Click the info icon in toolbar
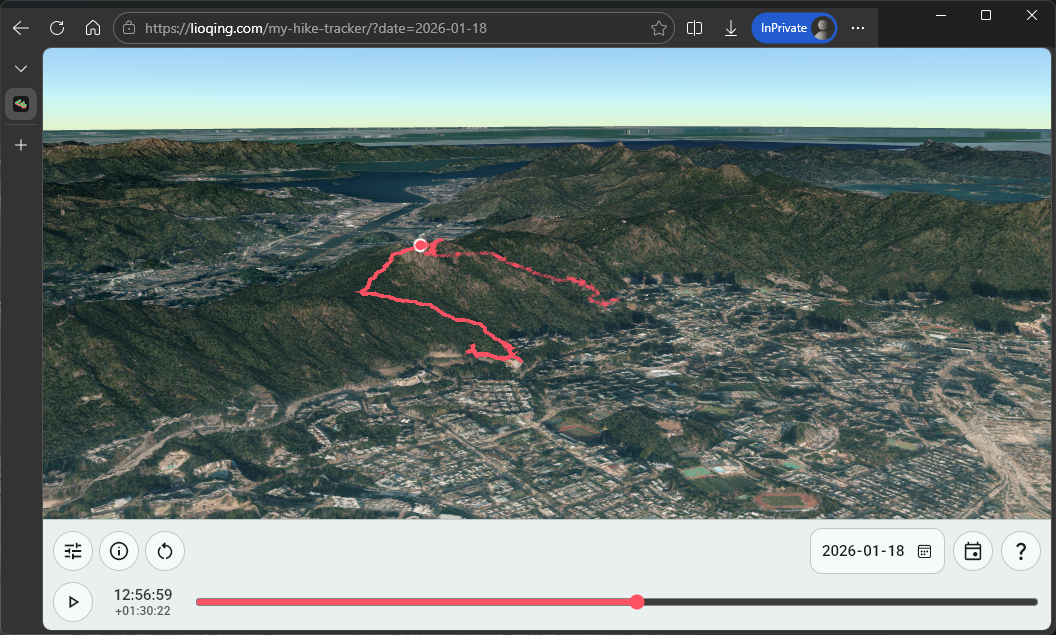Image resolution: width=1056 pixels, height=635 pixels. click(x=118, y=551)
